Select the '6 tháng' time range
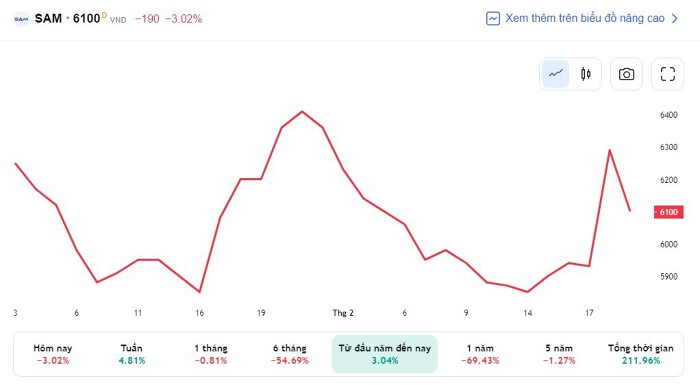Image resolution: width=700 pixels, height=385 pixels. [290, 354]
